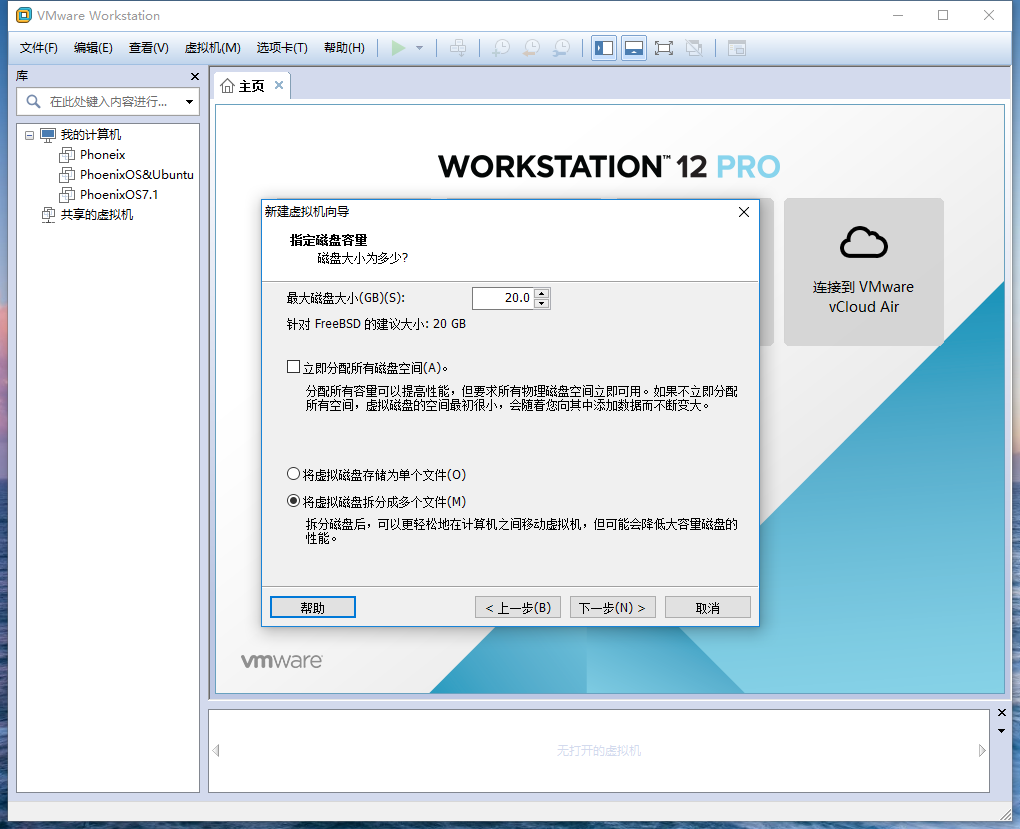Click the VMware Workstation title bar icon
Viewport: 1020px width, 829px height.
[23, 15]
